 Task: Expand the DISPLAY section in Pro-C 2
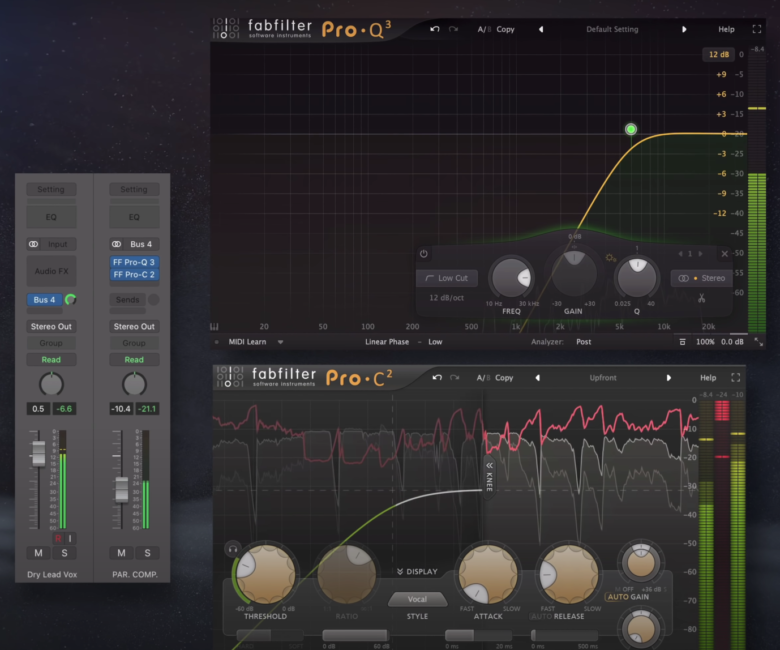coord(417,571)
